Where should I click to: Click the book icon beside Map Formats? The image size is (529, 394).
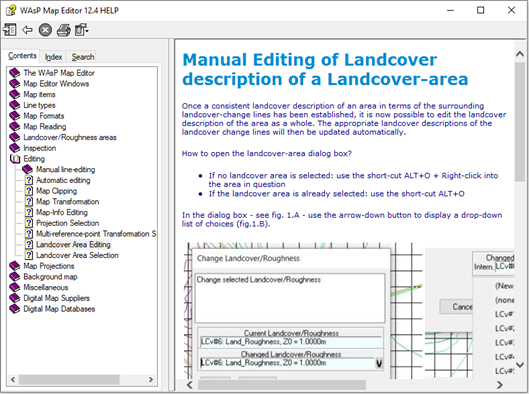click(x=15, y=116)
